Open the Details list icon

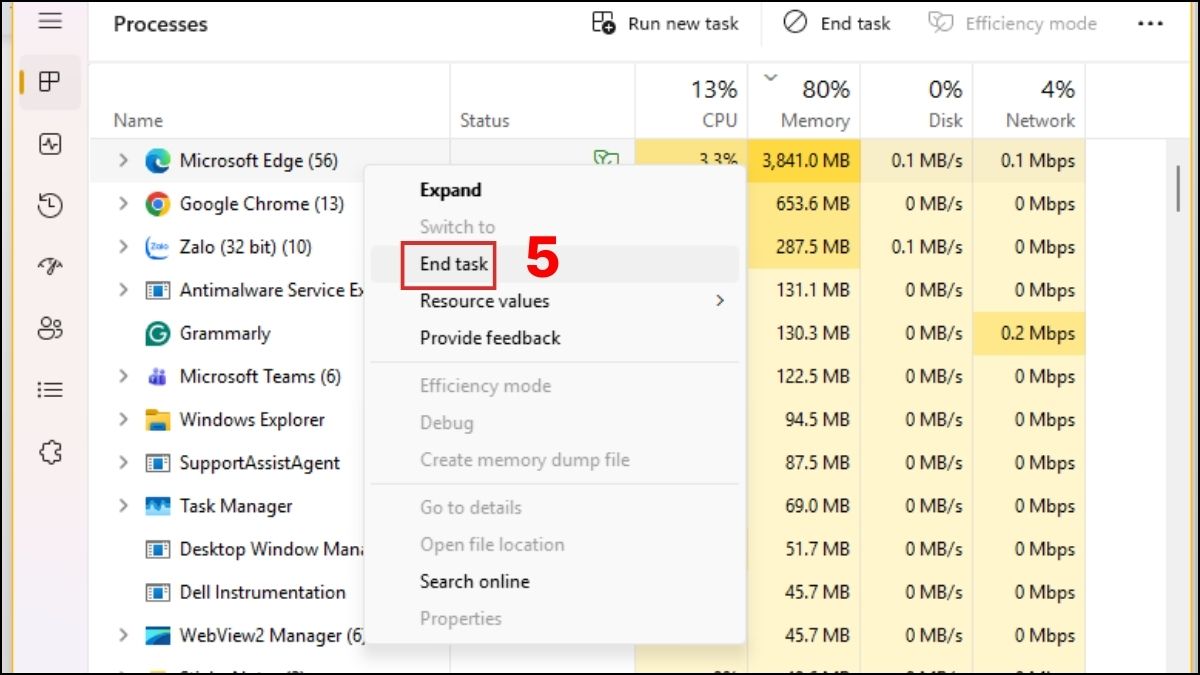tap(50, 390)
